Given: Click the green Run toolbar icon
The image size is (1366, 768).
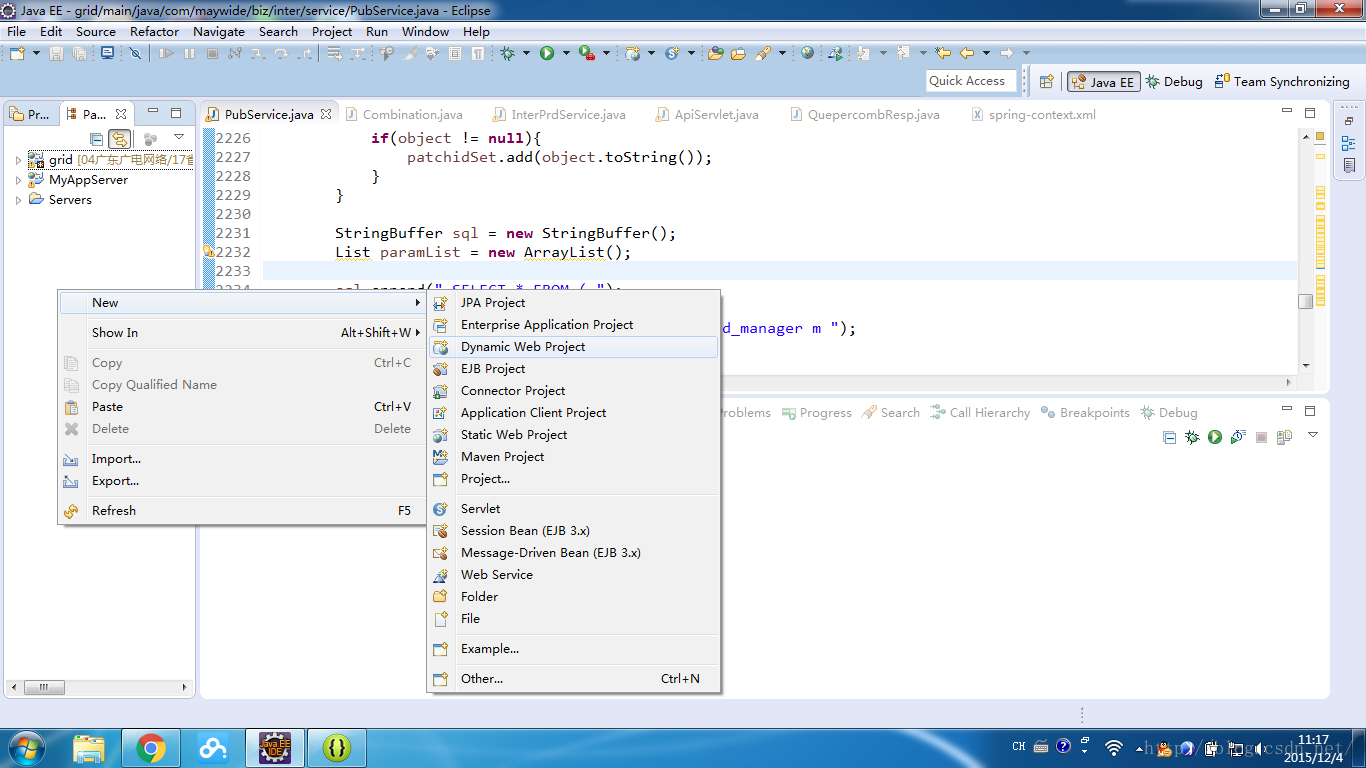Looking at the screenshot, I should (x=547, y=53).
